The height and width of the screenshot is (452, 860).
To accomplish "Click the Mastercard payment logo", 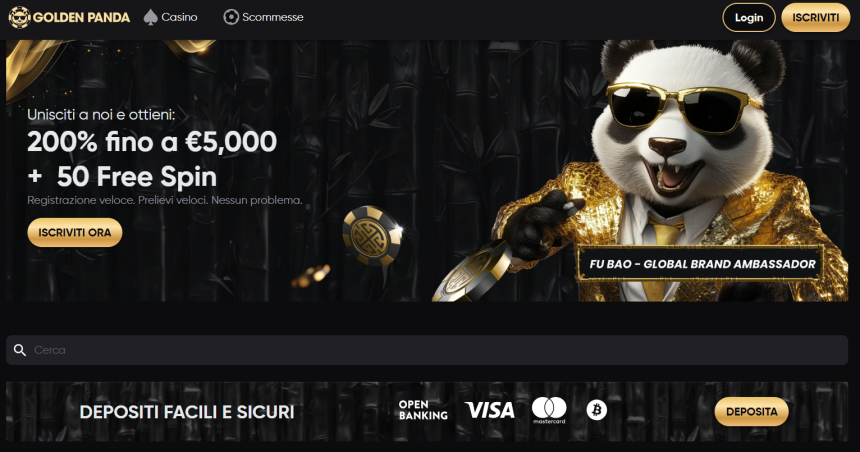I will tap(549, 410).
